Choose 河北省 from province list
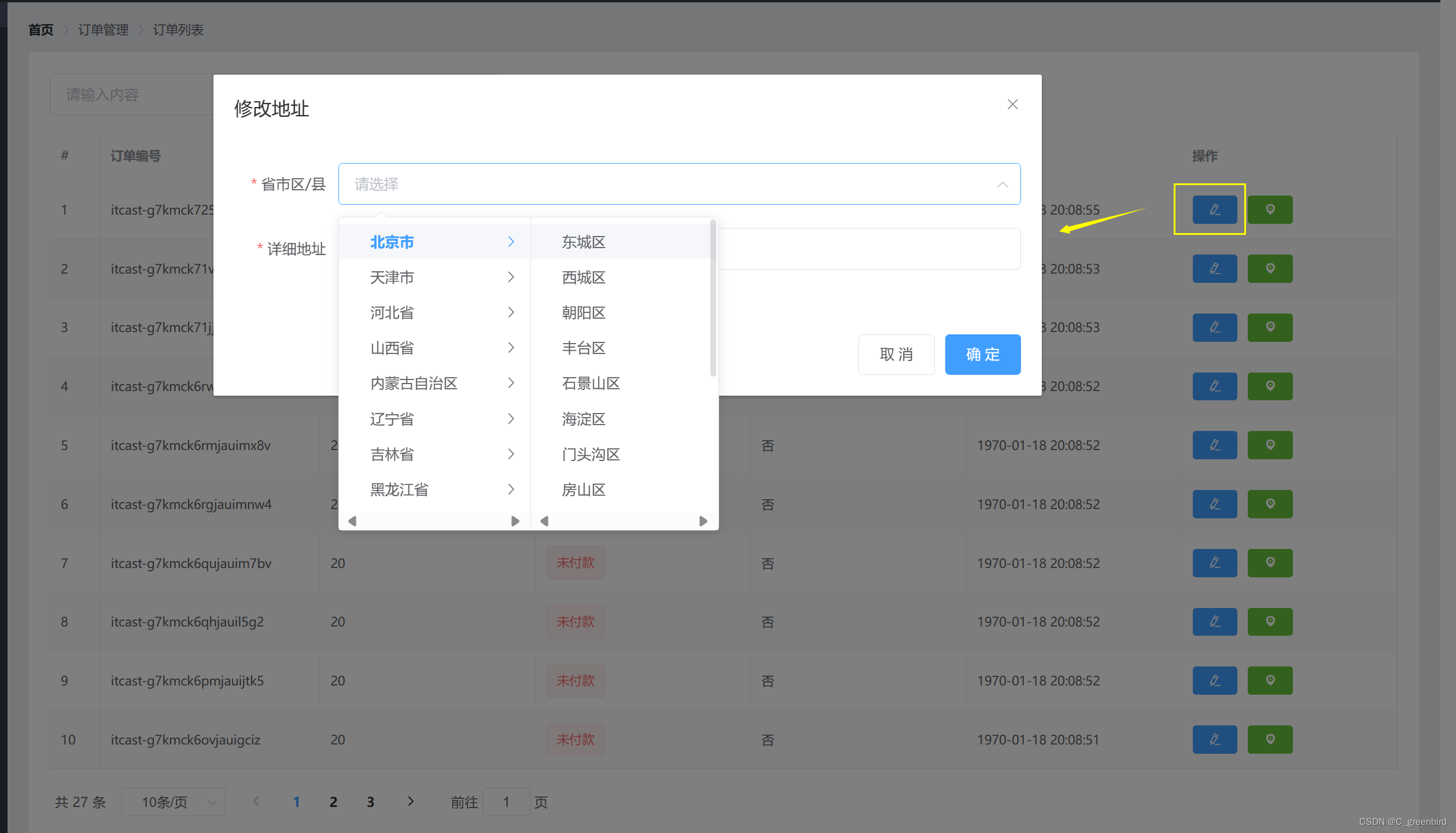This screenshot has height=833, width=1456. (434, 312)
